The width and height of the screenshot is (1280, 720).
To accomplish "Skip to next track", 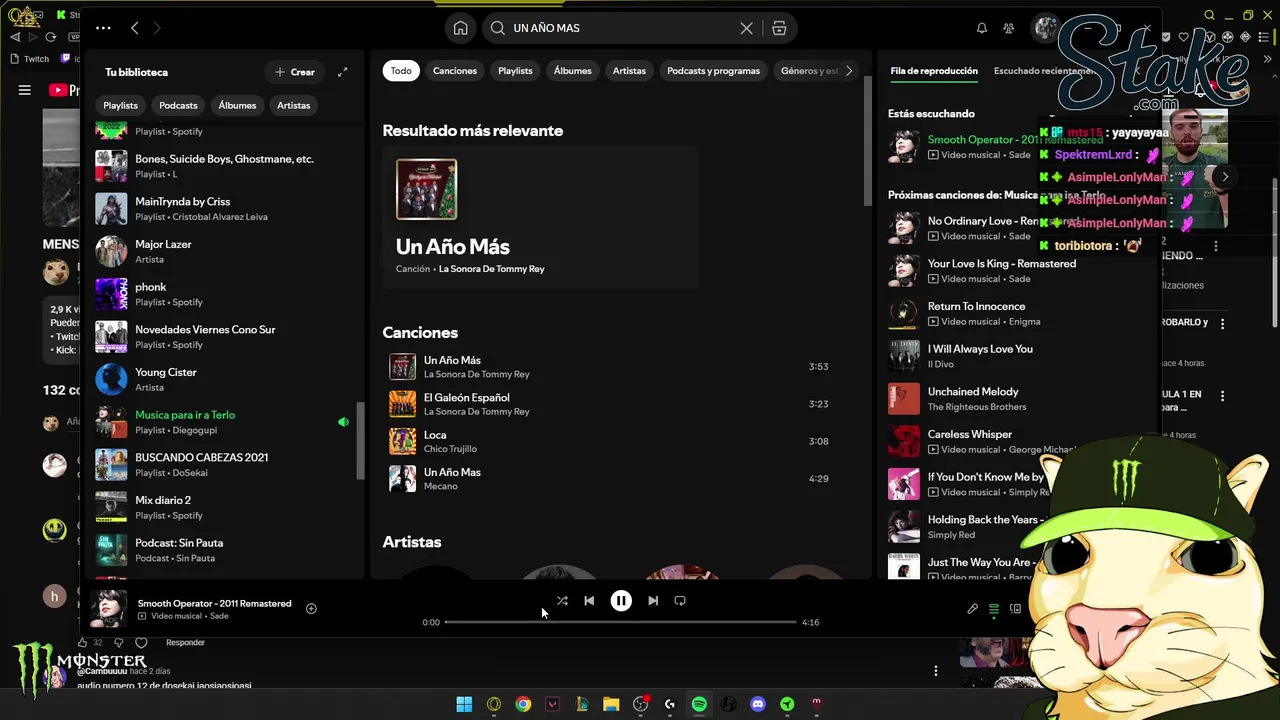I will (653, 601).
